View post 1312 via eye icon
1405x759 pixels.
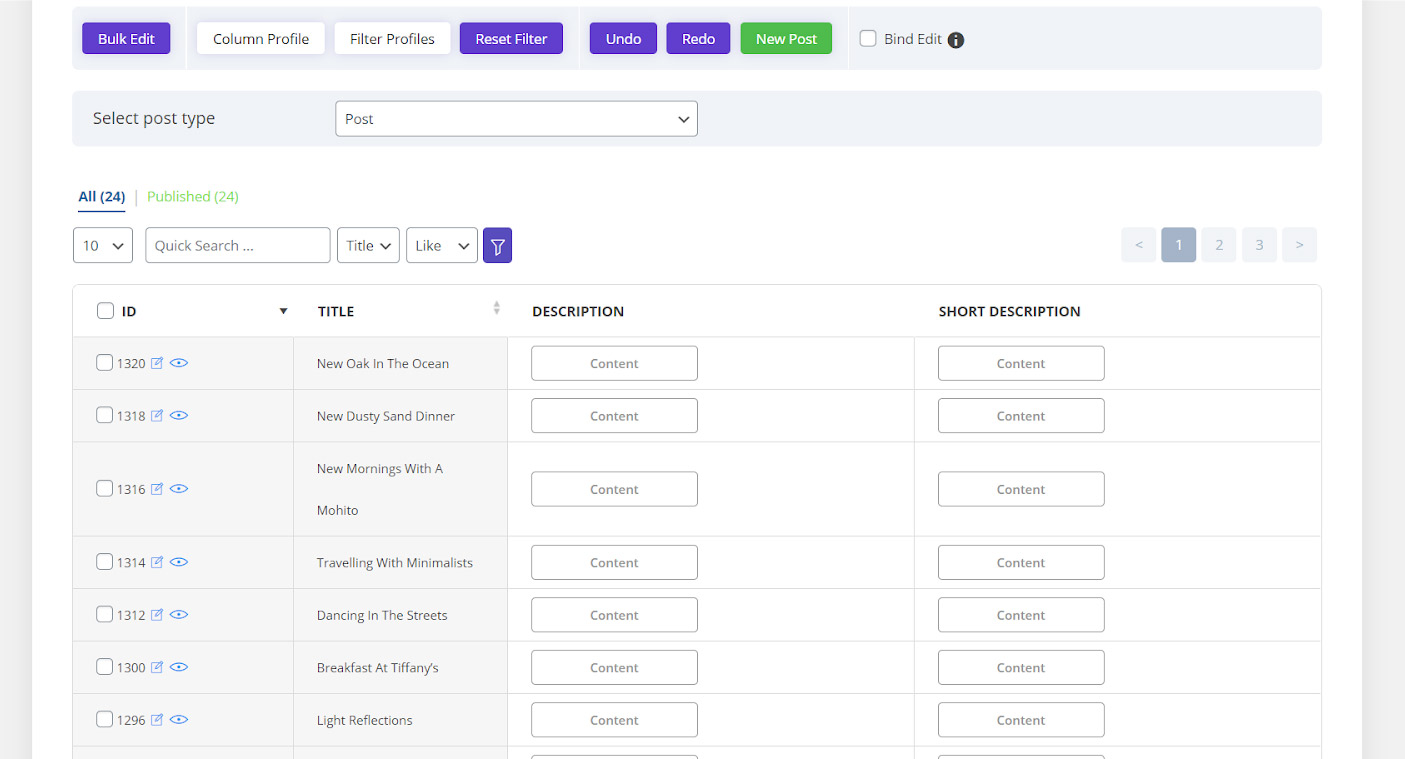(x=179, y=615)
